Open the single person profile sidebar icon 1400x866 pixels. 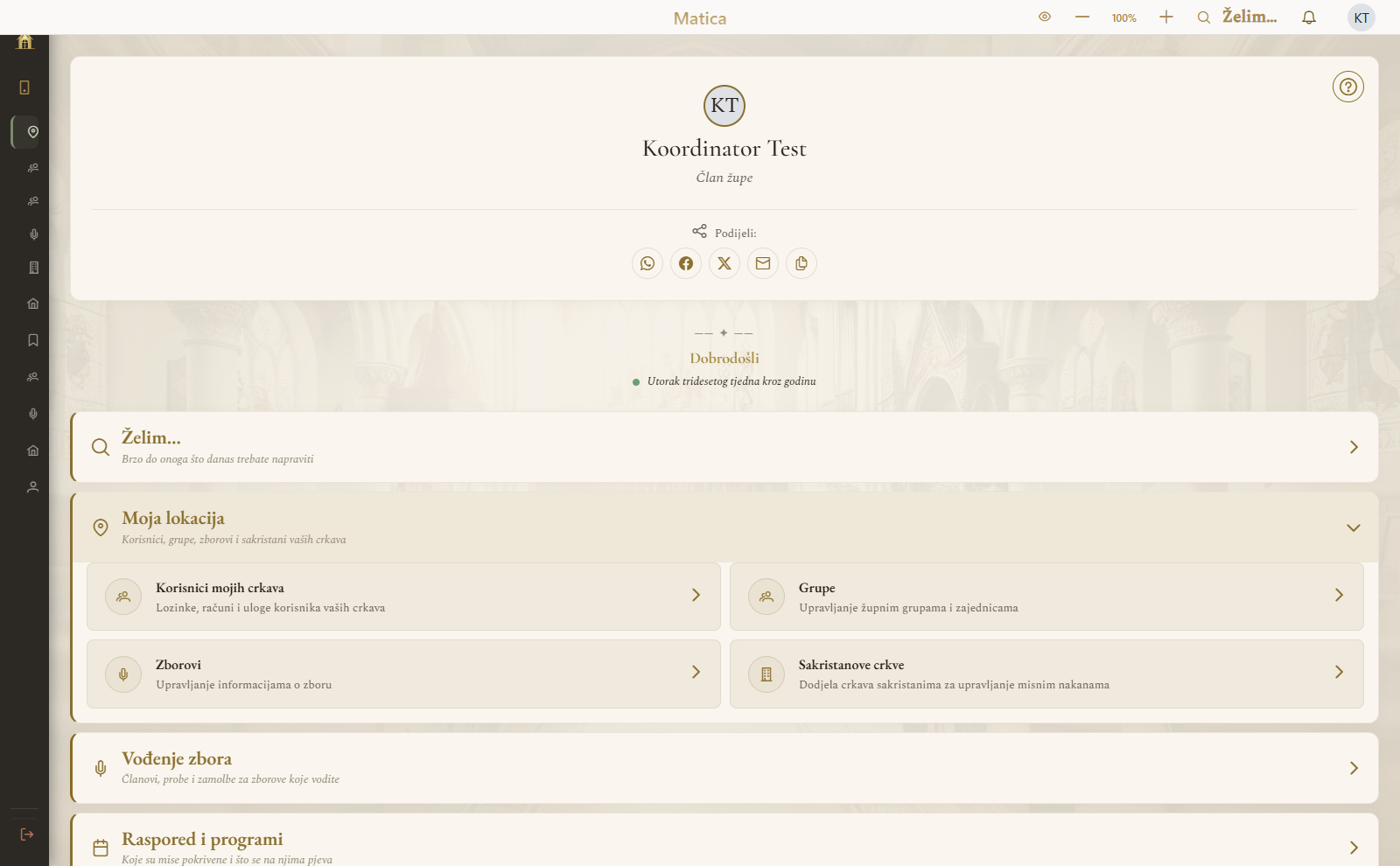33,487
